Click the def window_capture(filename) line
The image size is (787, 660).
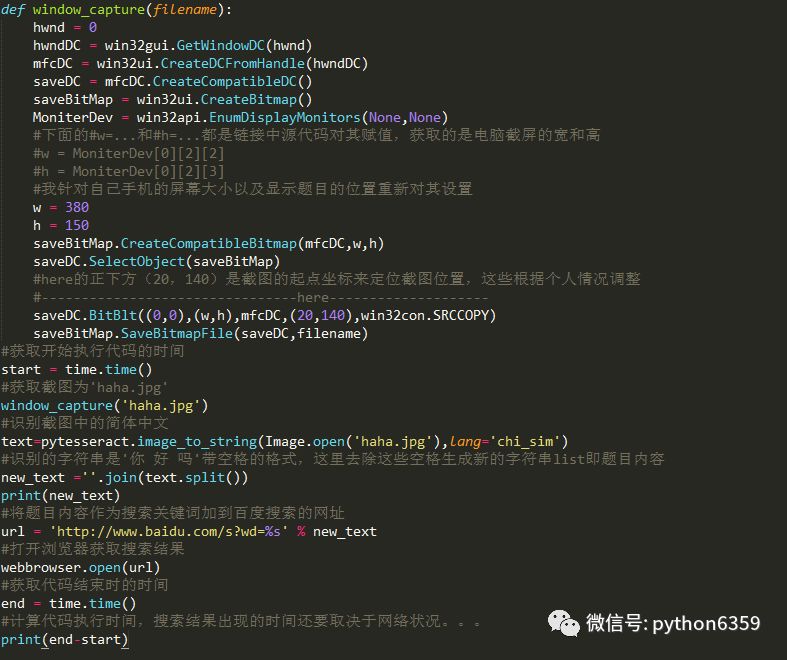(x=116, y=10)
